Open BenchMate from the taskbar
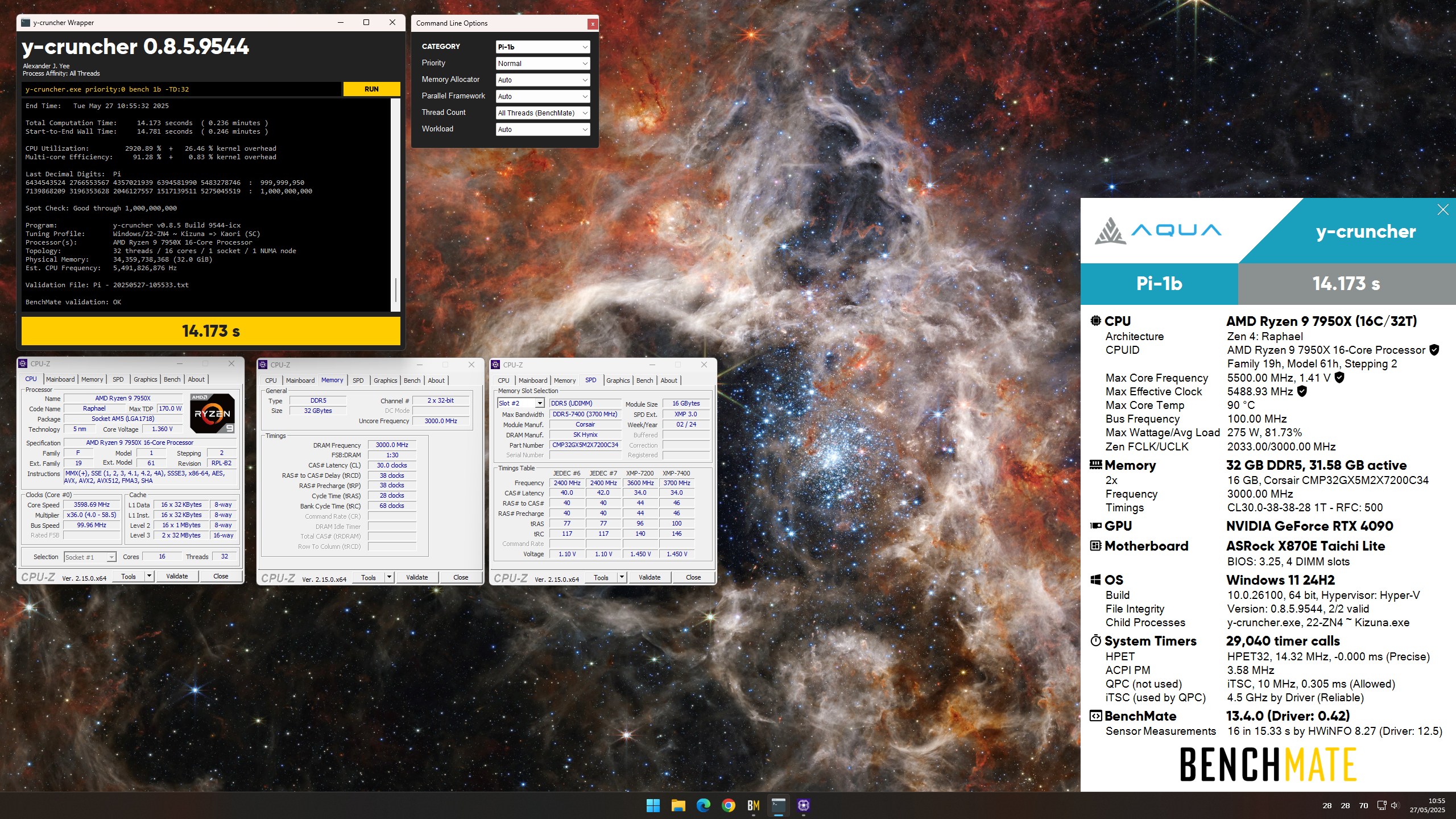 coord(753,805)
